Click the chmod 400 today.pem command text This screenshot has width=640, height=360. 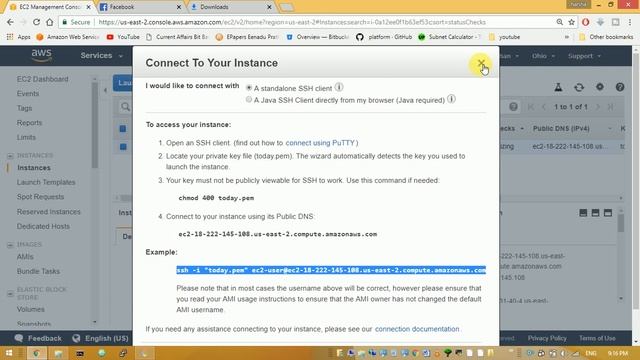tap(216, 198)
